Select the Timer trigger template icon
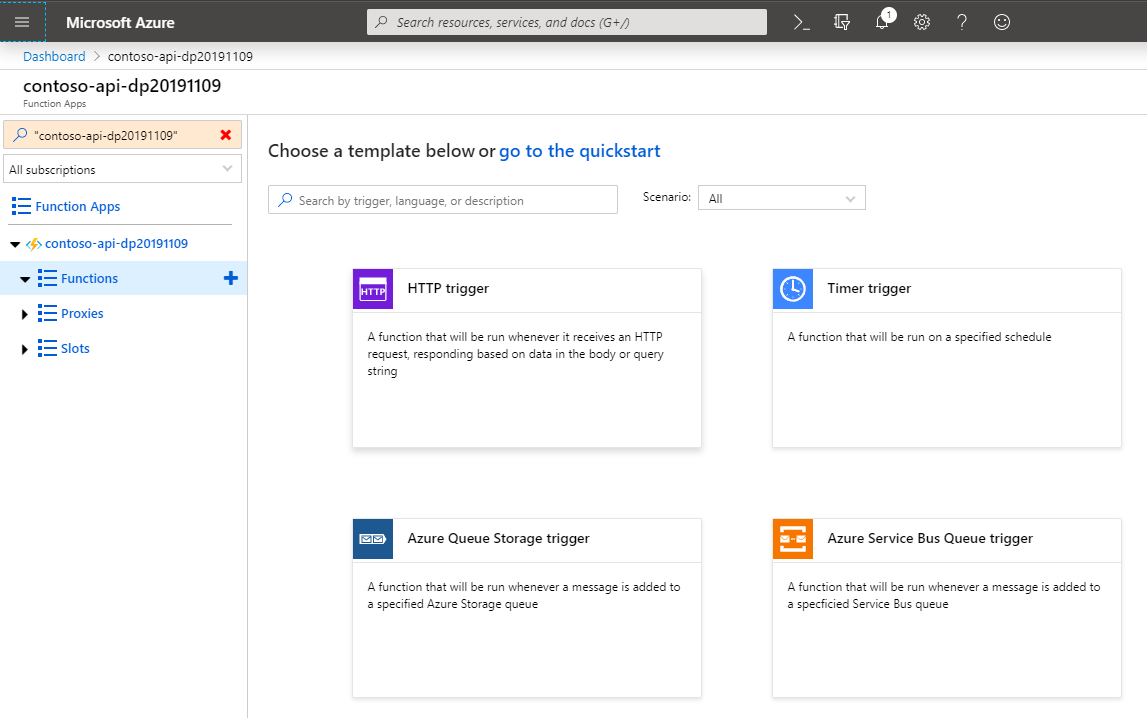1147x718 pixels. tap(792, 288)
